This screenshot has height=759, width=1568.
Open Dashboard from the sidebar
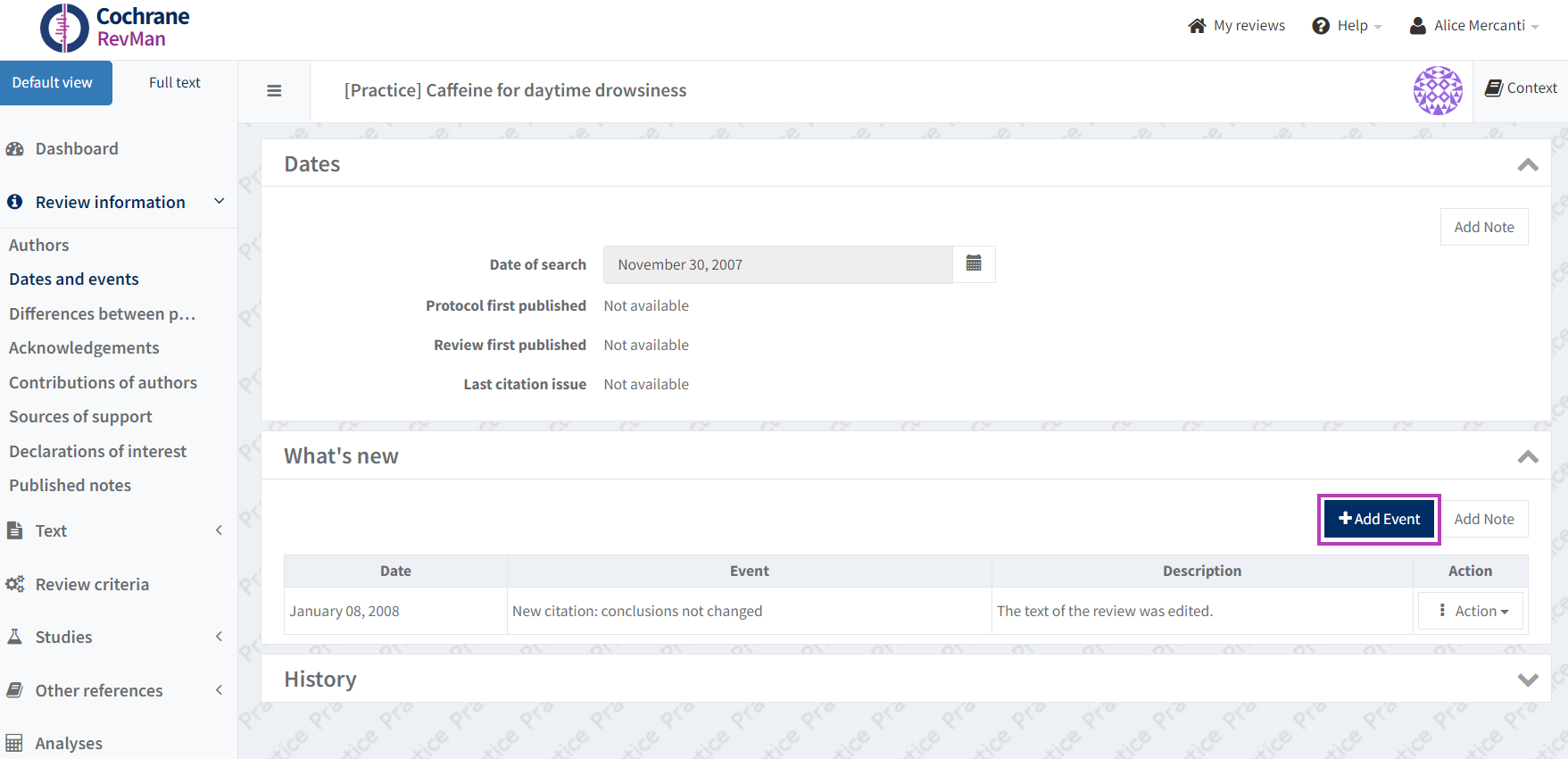tap(77, 149)
